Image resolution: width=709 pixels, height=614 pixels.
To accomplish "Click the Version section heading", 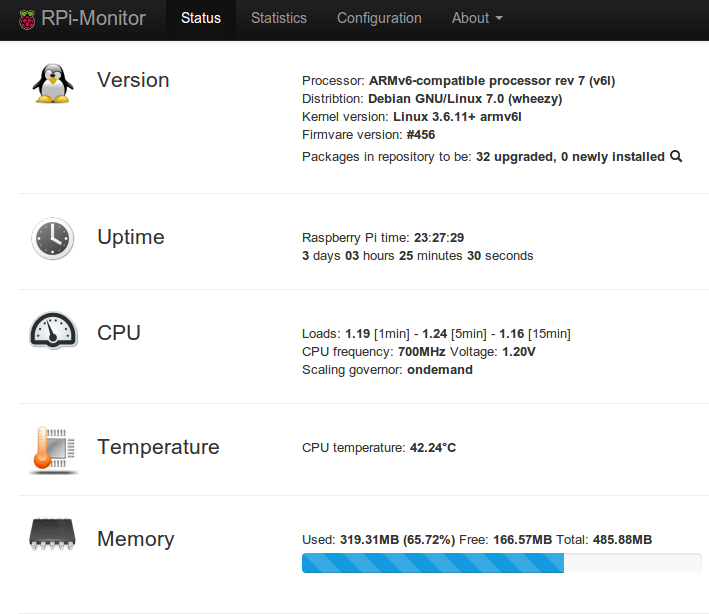I will pos(133,80).
